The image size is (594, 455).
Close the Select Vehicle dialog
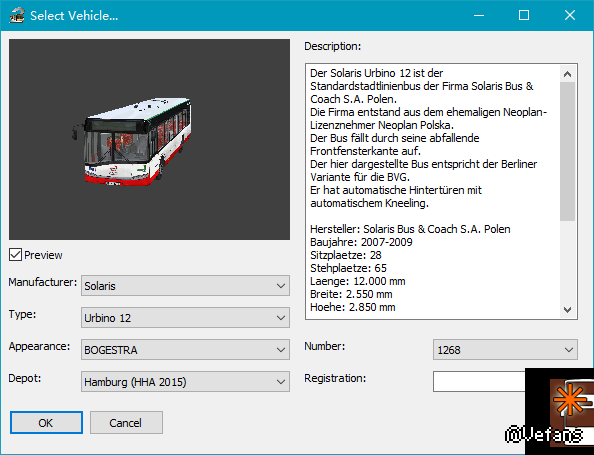(570, 16)
